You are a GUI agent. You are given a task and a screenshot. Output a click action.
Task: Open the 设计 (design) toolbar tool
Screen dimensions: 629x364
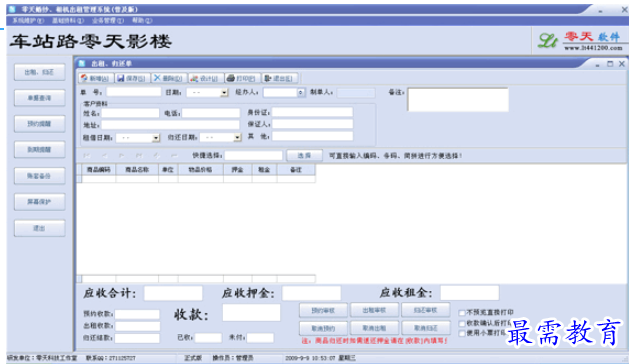(205, 78)
